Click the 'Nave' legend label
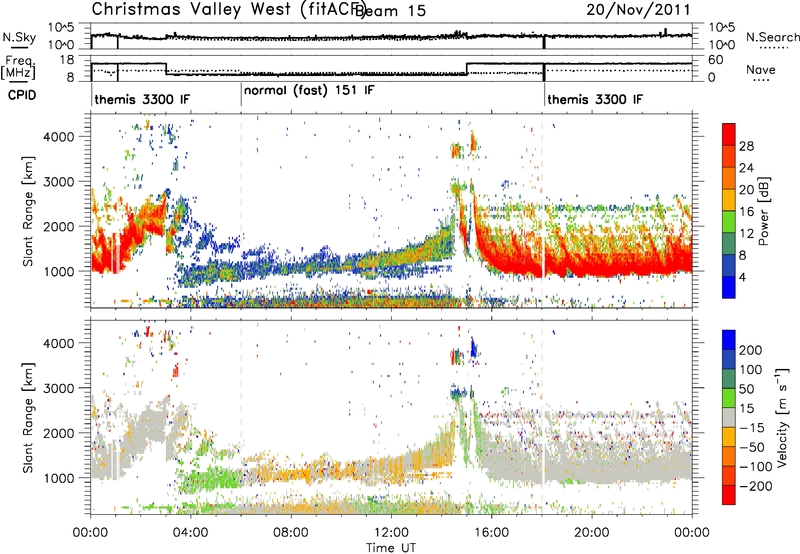This screenshot has height=554, width=800. (761, 69)
